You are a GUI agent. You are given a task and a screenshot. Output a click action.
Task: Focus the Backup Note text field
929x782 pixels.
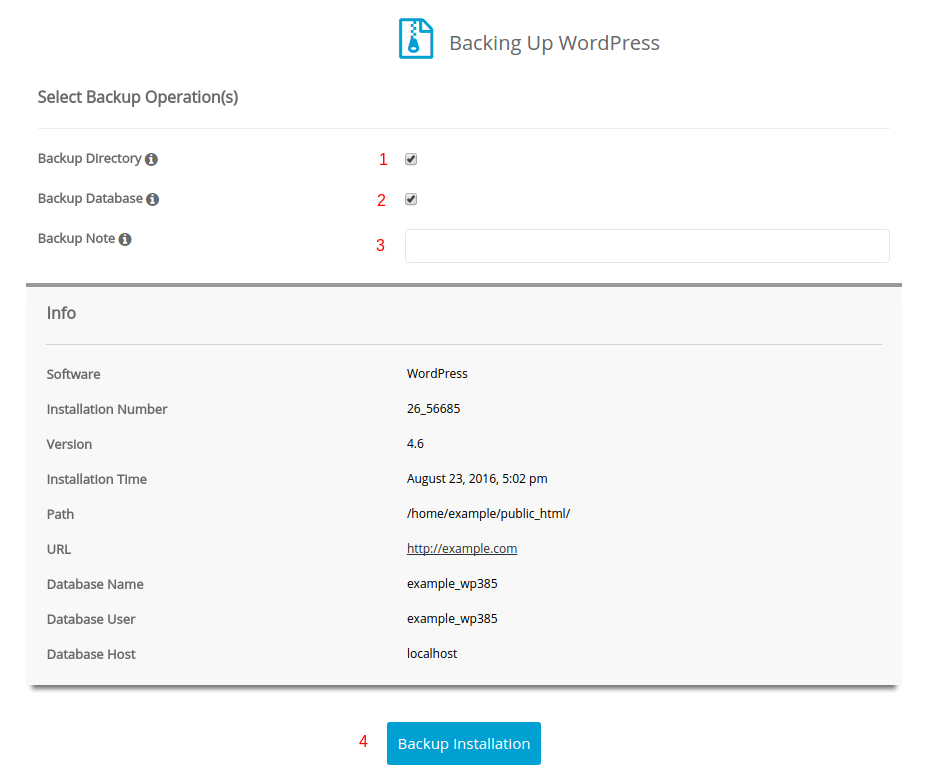tap(647, 246)
